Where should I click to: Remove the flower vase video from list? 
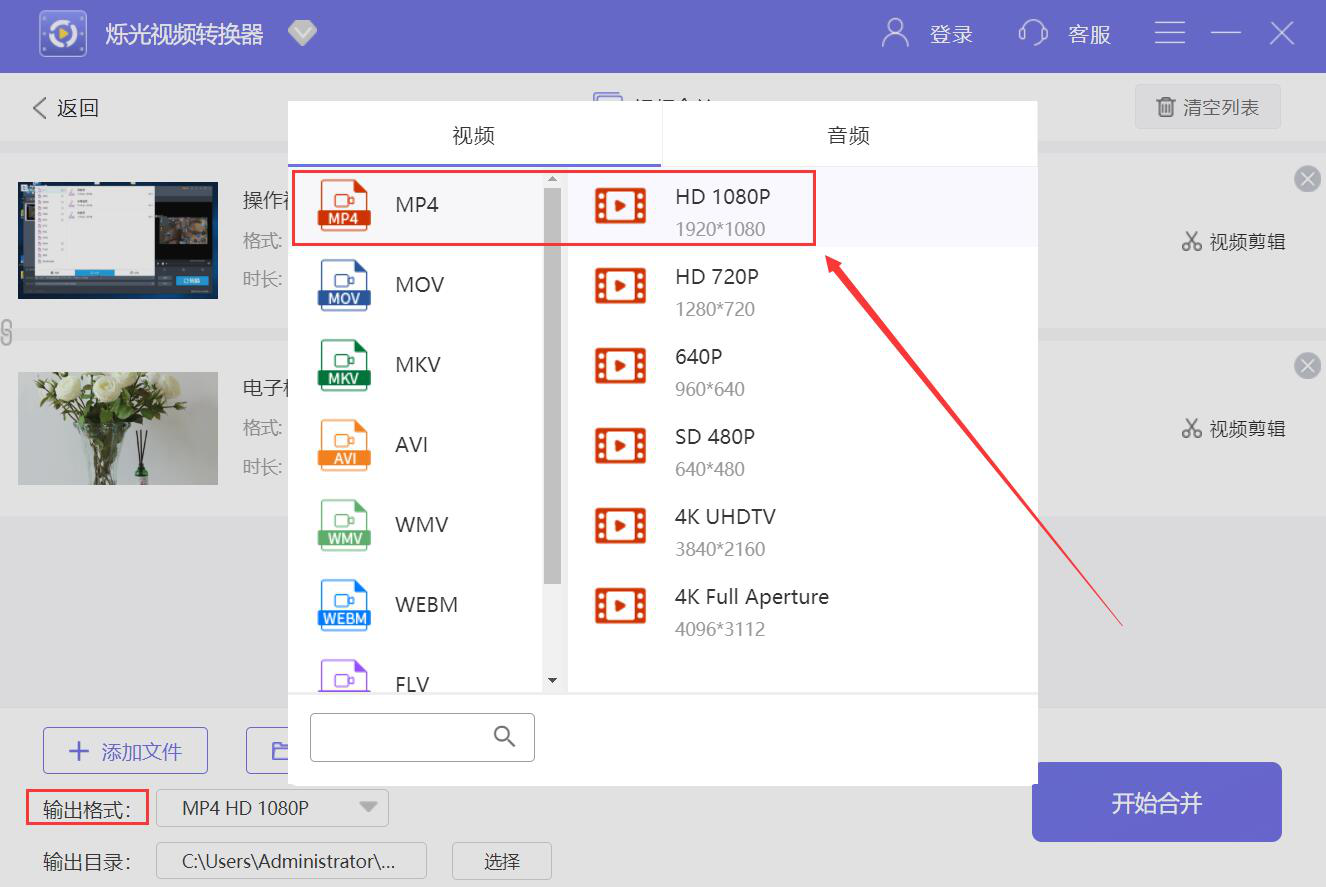click(x=1307, y=366)
